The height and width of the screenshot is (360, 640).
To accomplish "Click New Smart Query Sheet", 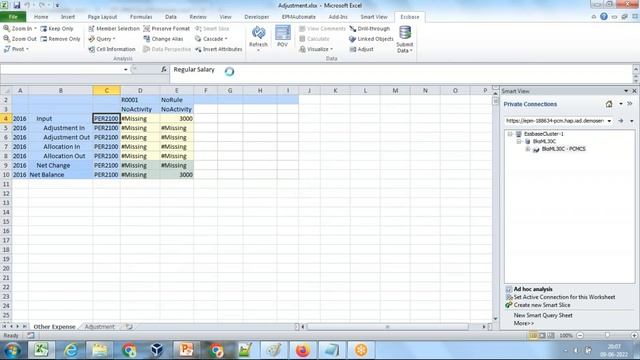I will (x=543, y=315).
